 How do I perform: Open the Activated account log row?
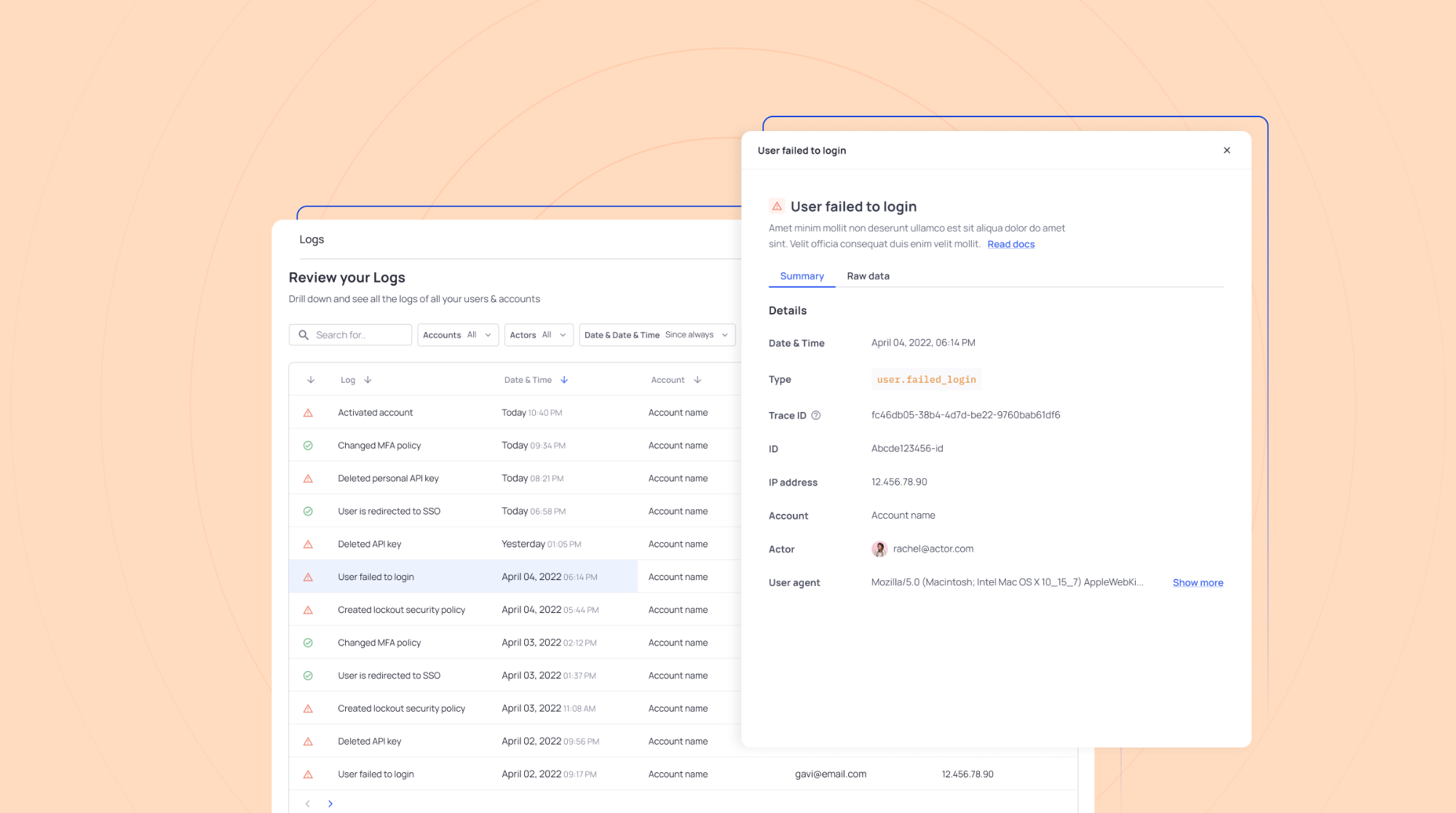(515, 413)
